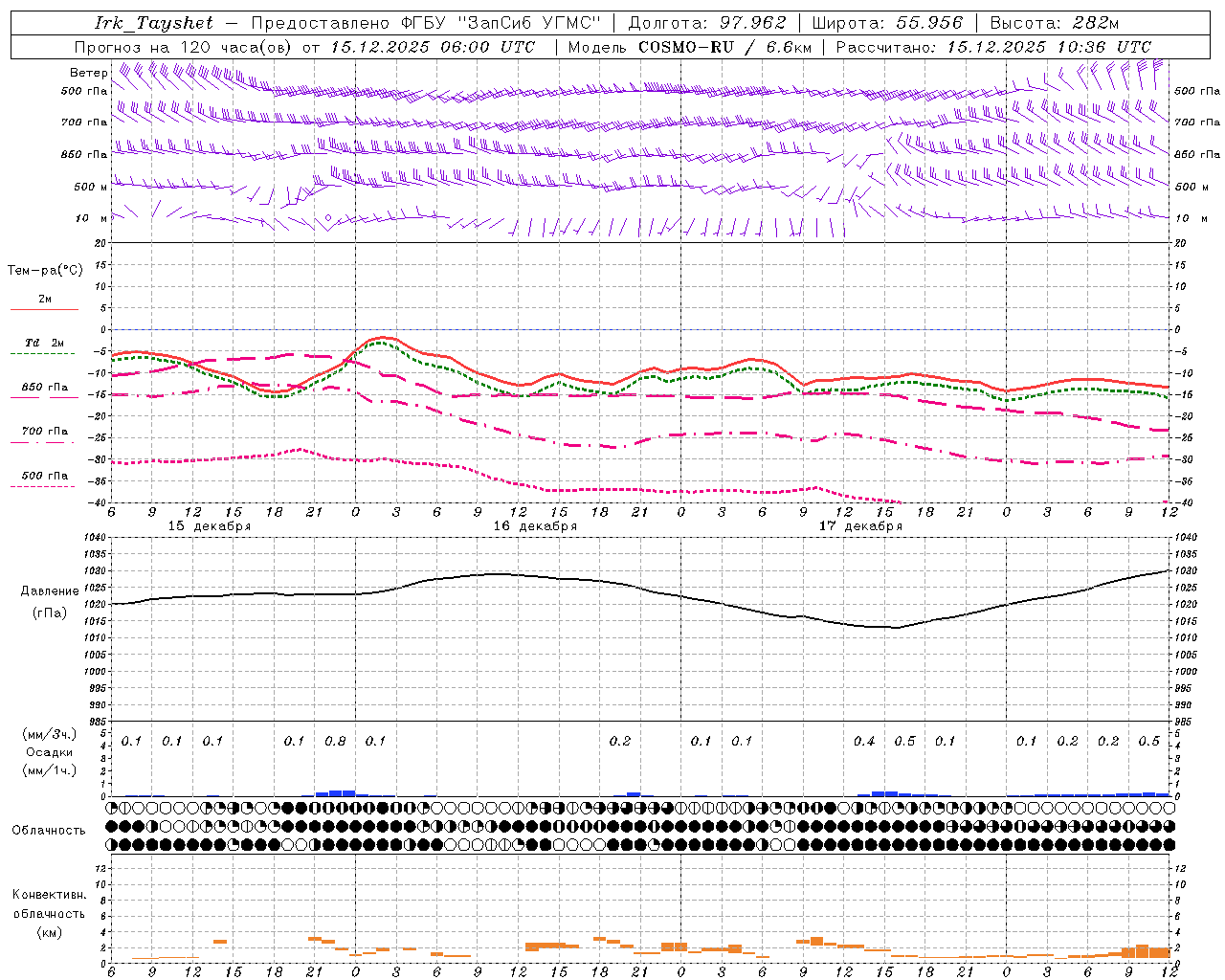Screen dimensions: 1225x980
Task: Click the Облачность panel label
Action: tap(49, 830)
